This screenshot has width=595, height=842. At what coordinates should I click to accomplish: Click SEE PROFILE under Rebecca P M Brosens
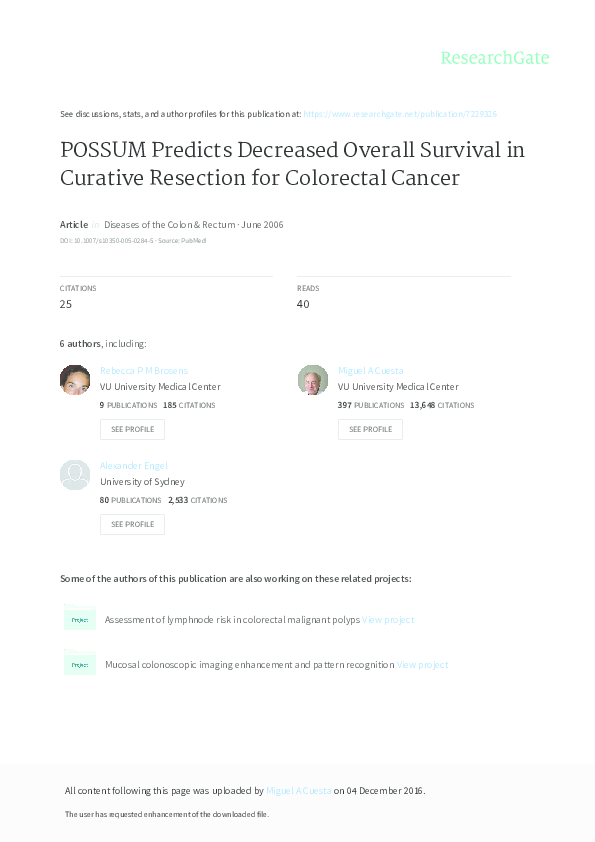click(x=132, y=429)
